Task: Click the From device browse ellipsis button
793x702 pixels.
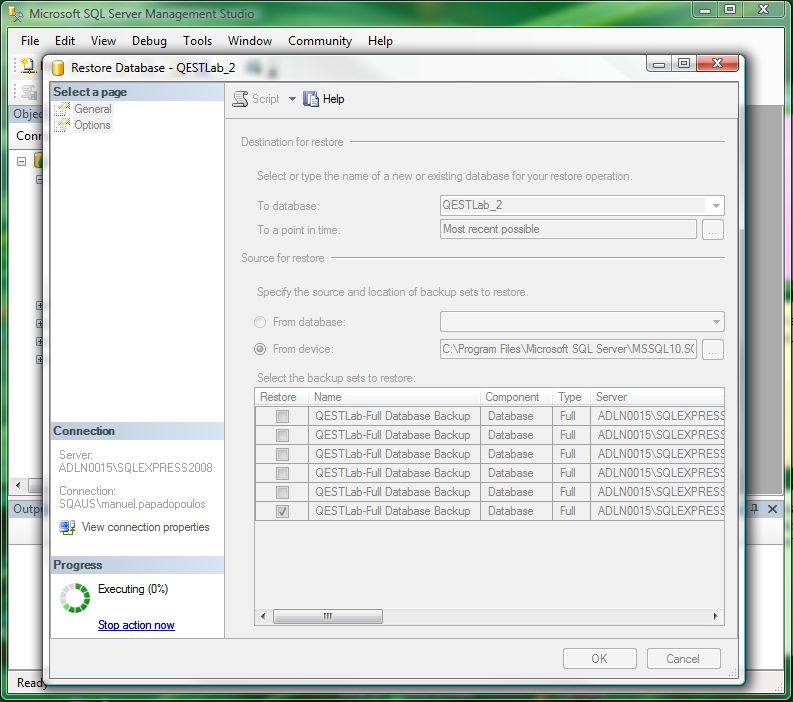Action: [712, 350]
